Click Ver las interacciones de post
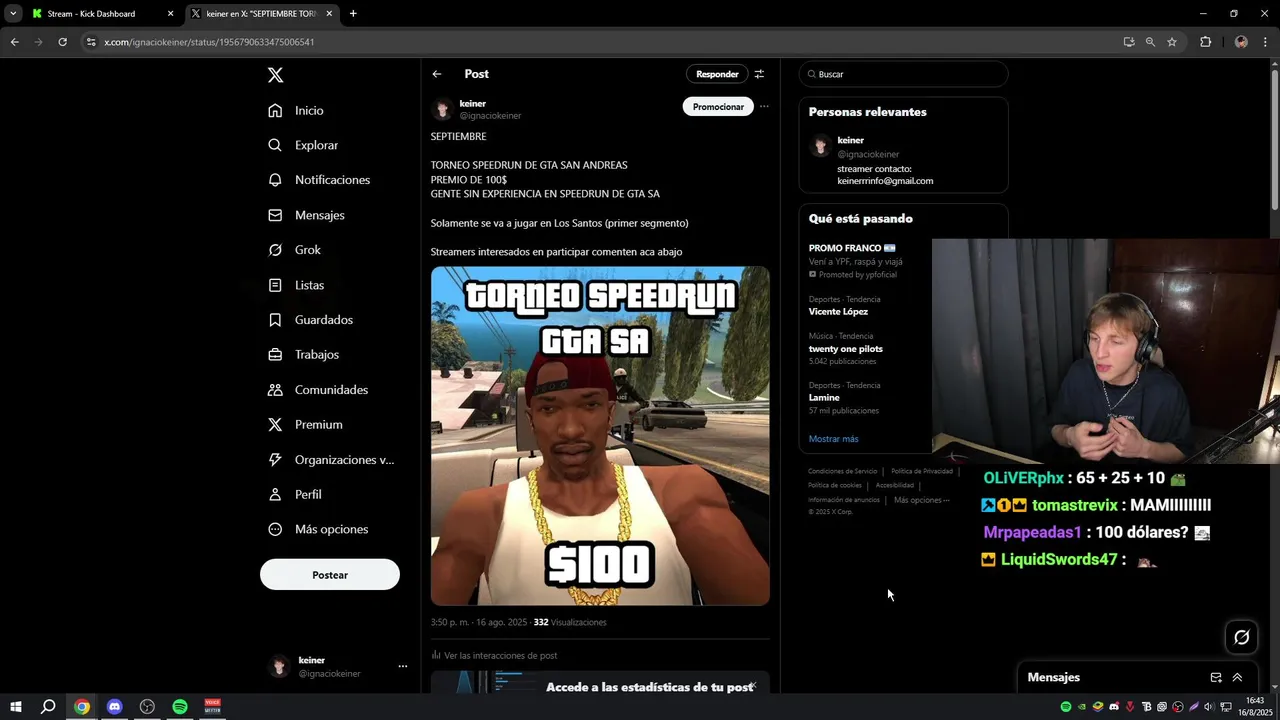 click(494, 655)
